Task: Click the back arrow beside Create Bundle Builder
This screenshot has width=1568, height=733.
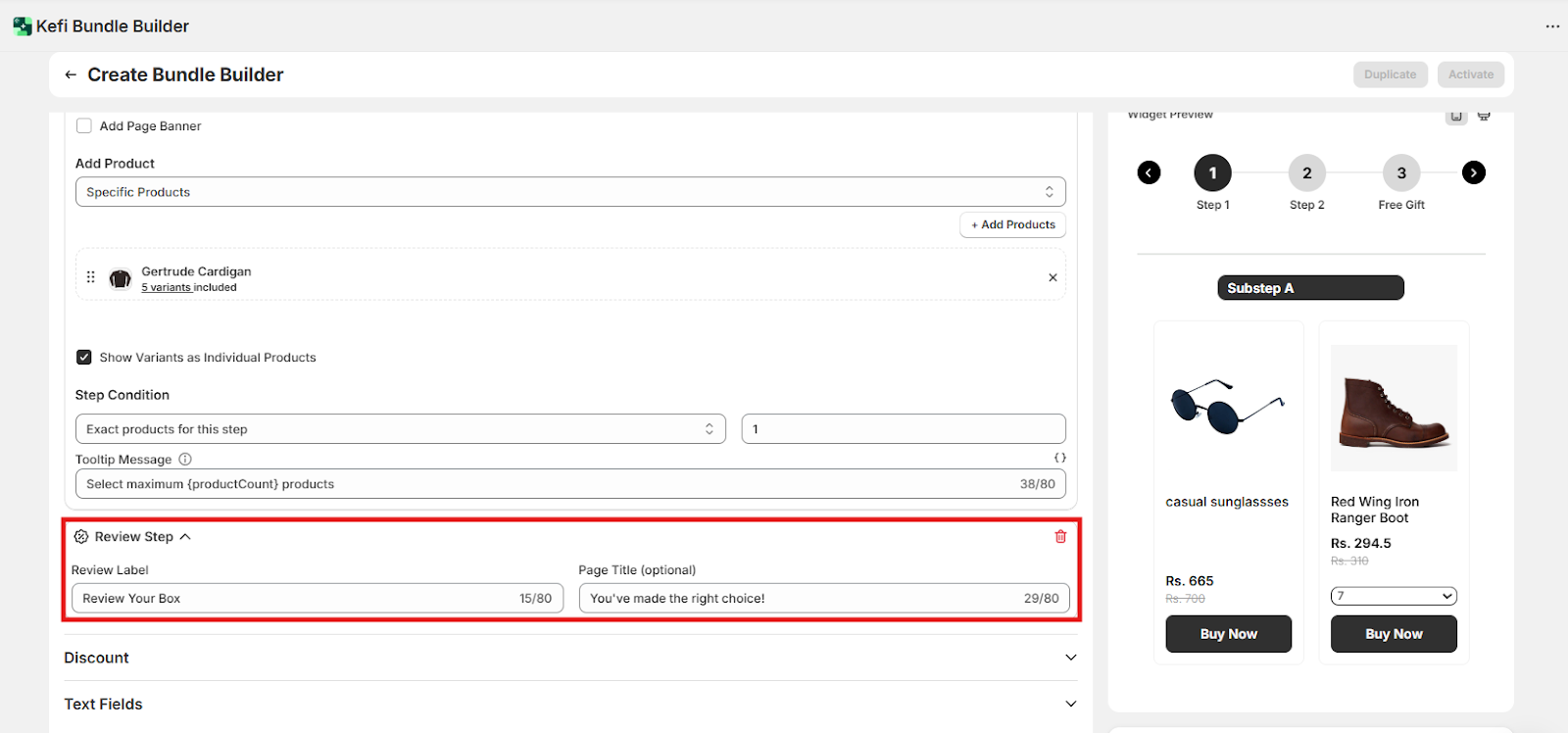Action: tap(71, 74)
